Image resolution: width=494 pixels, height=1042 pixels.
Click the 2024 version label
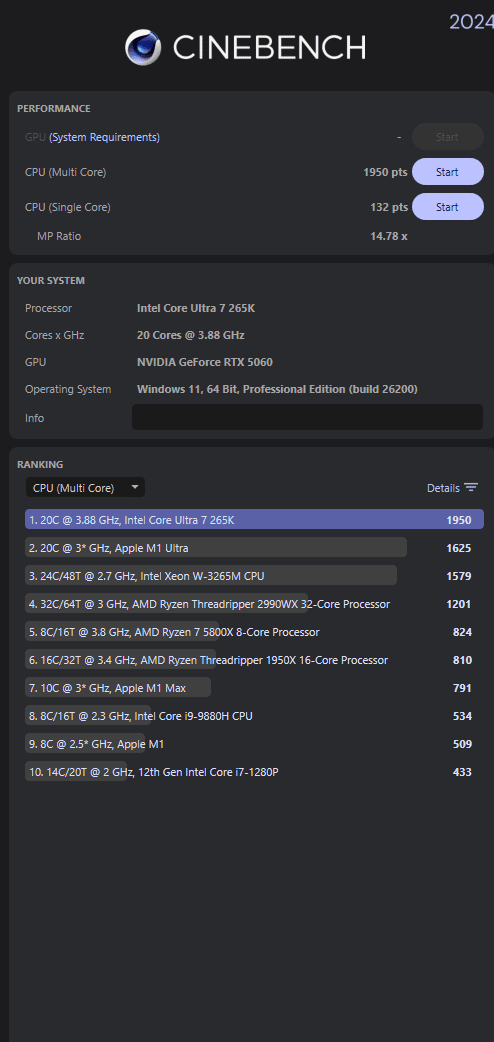click(x=471, y=22)
